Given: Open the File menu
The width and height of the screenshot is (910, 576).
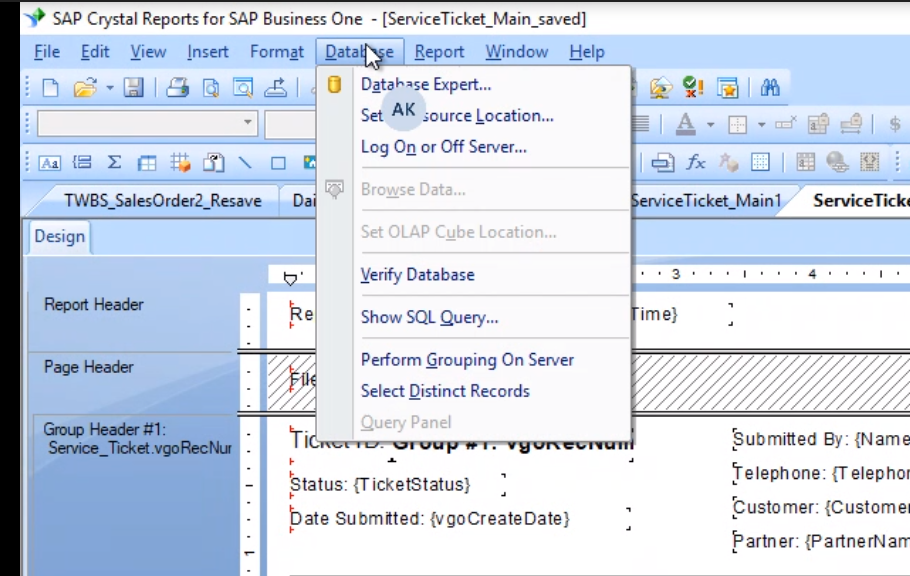Looking at the screenshot, I should 47,52.
